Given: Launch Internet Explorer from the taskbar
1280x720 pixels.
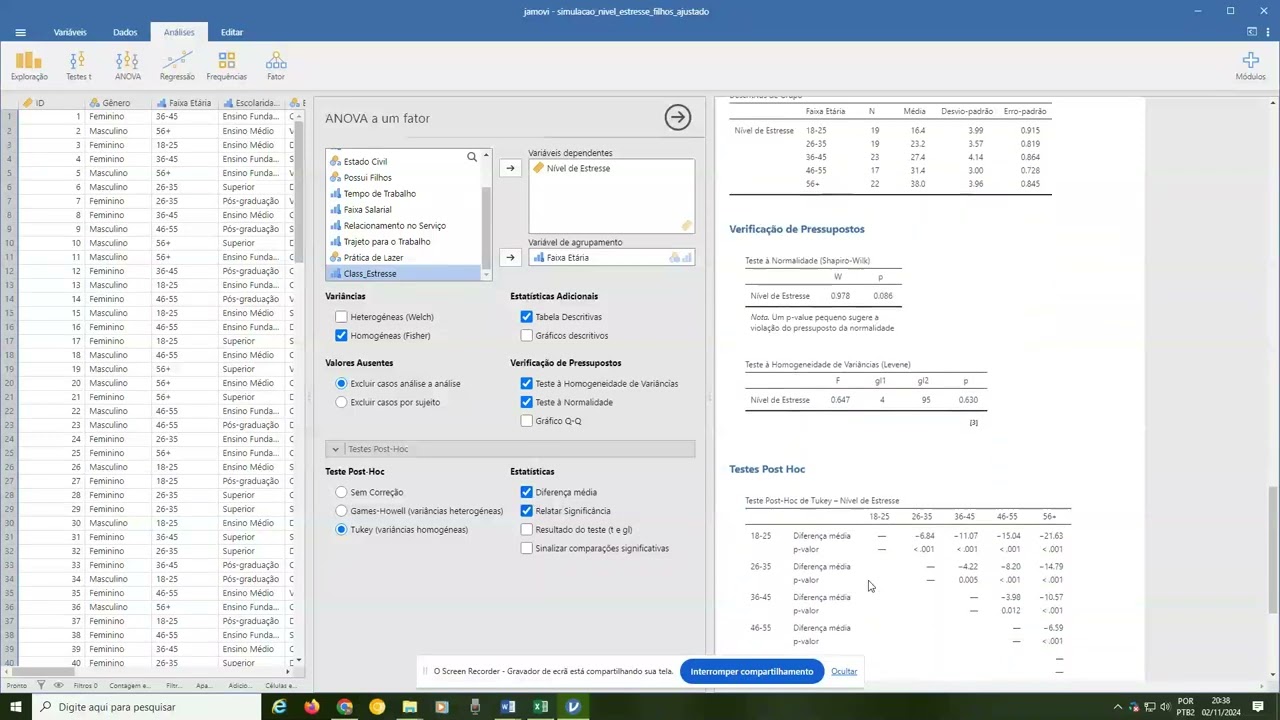Looking at the screenshot, I should coord(279,707).
